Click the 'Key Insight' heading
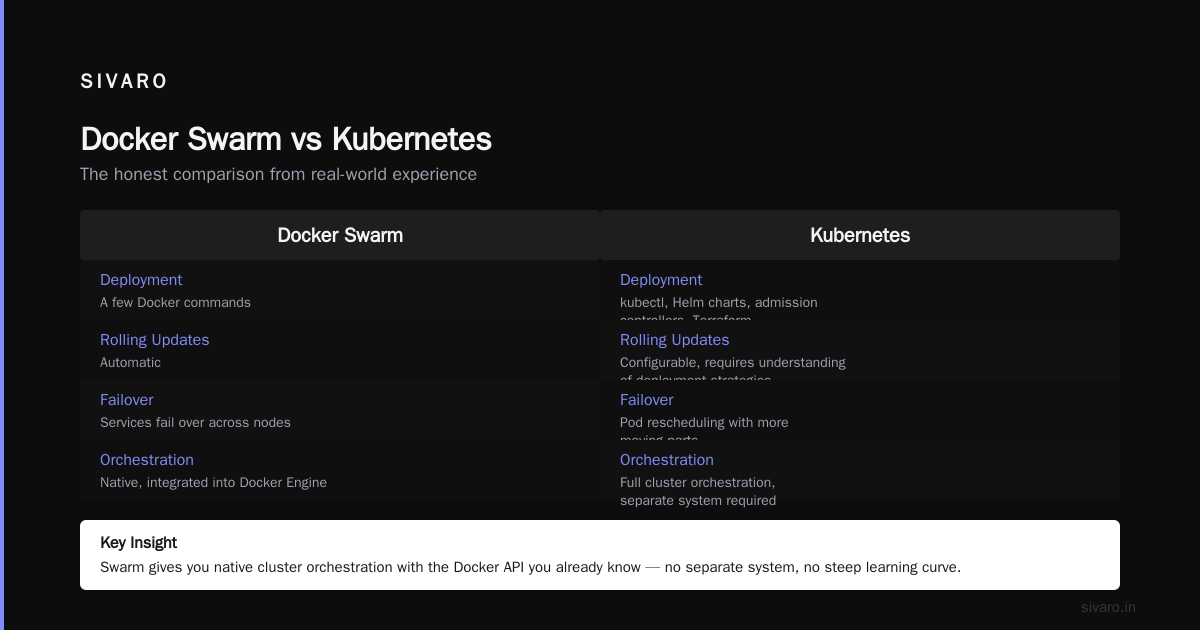This screenshot has height=630, width=1200. tap(138, 543)
